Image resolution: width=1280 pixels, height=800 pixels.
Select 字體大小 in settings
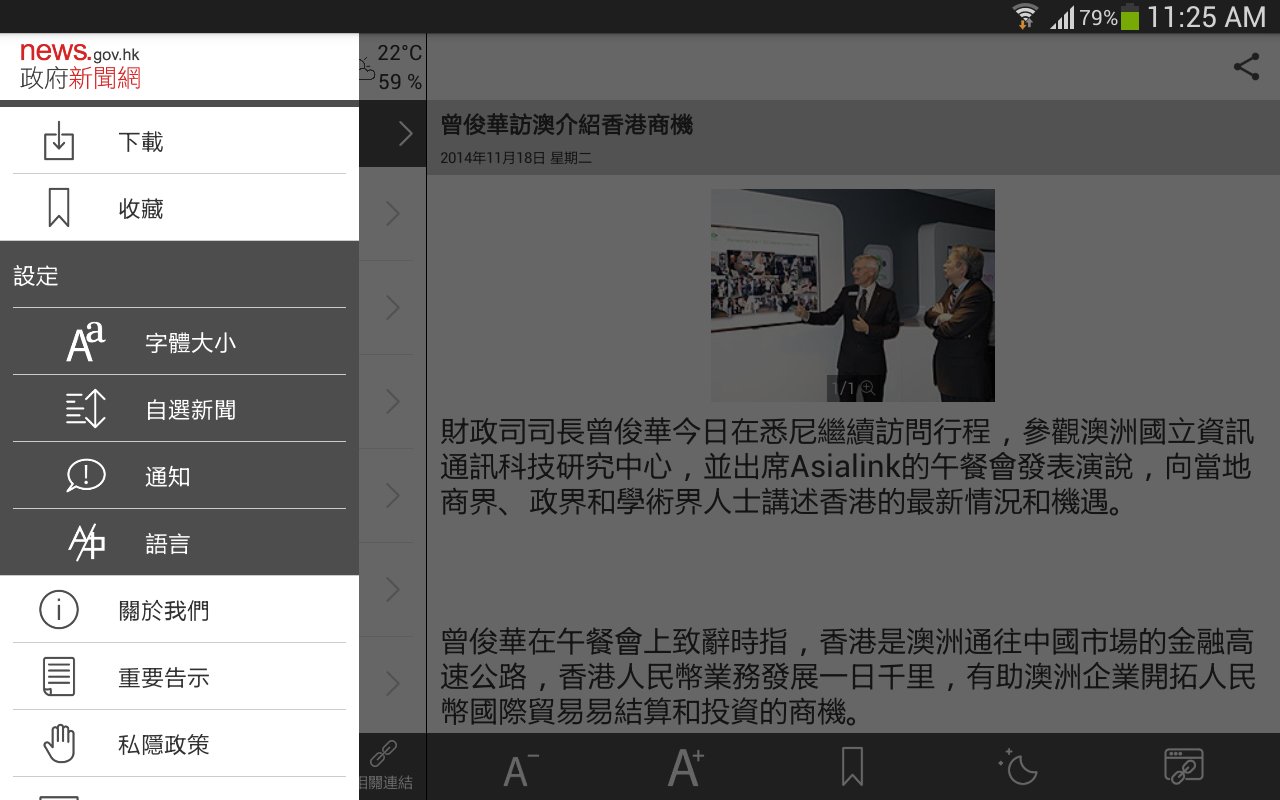click(x=179, y=342)
